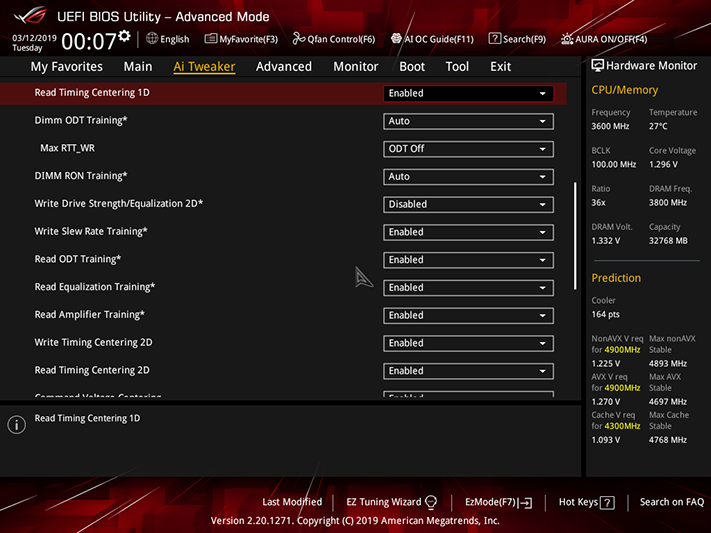Screen dimensions: 711x533
Task: Click the Hot Keys question mark icon
Action: 607,503
